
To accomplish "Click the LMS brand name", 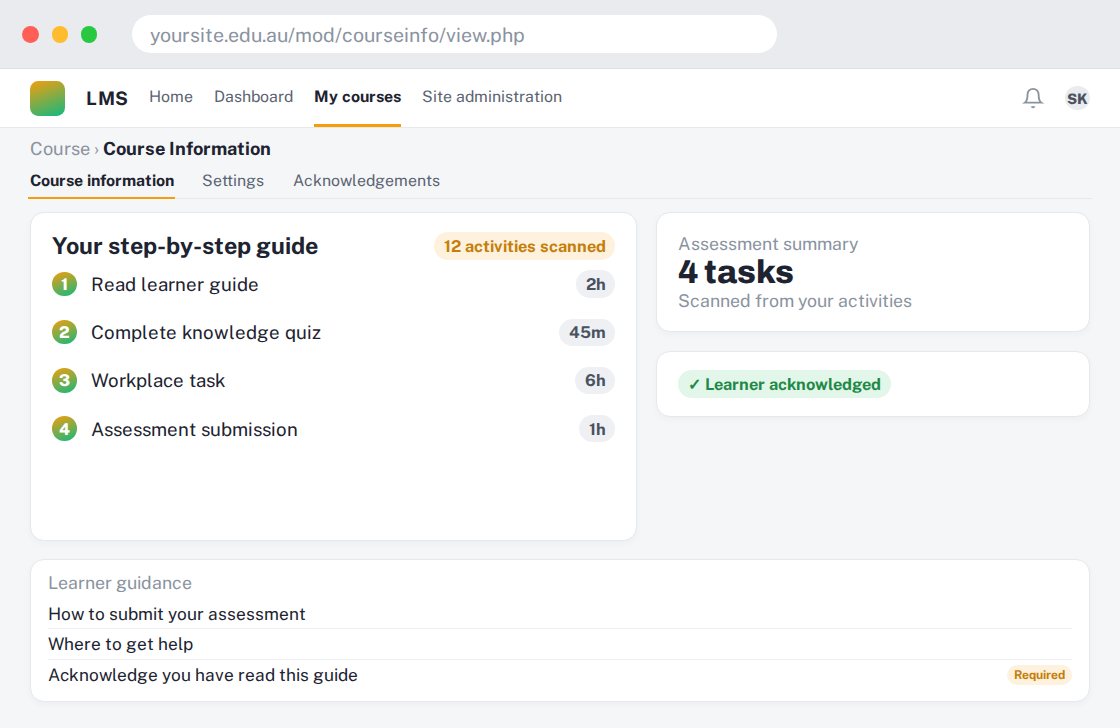I will pos(107,98).
